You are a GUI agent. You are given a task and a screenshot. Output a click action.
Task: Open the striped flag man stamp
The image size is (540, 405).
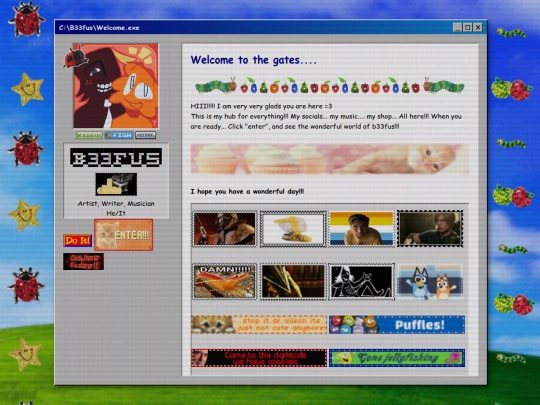click(x=361, y=229)
